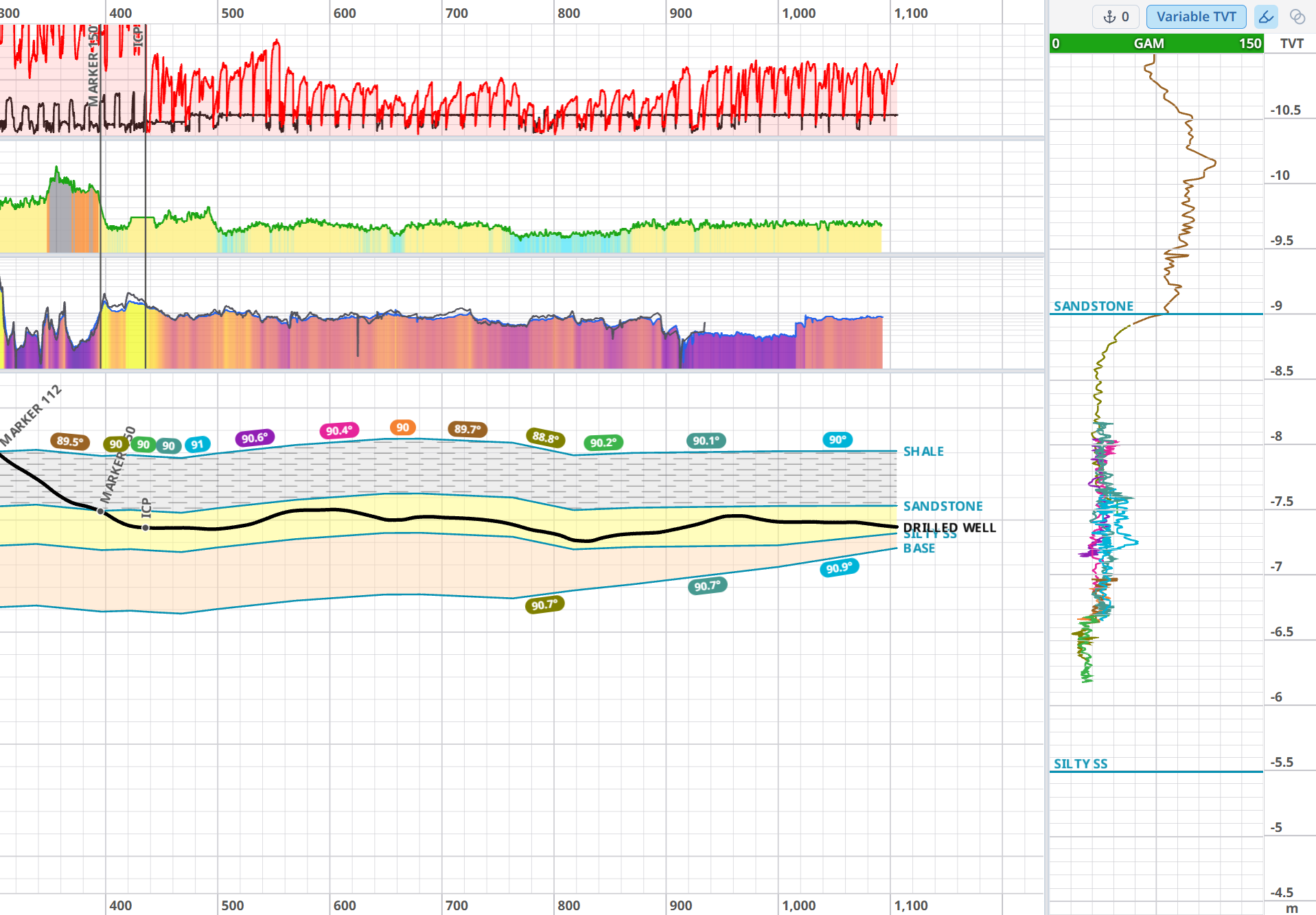Toggle the Variable TVT mode button

point(1196,16)
